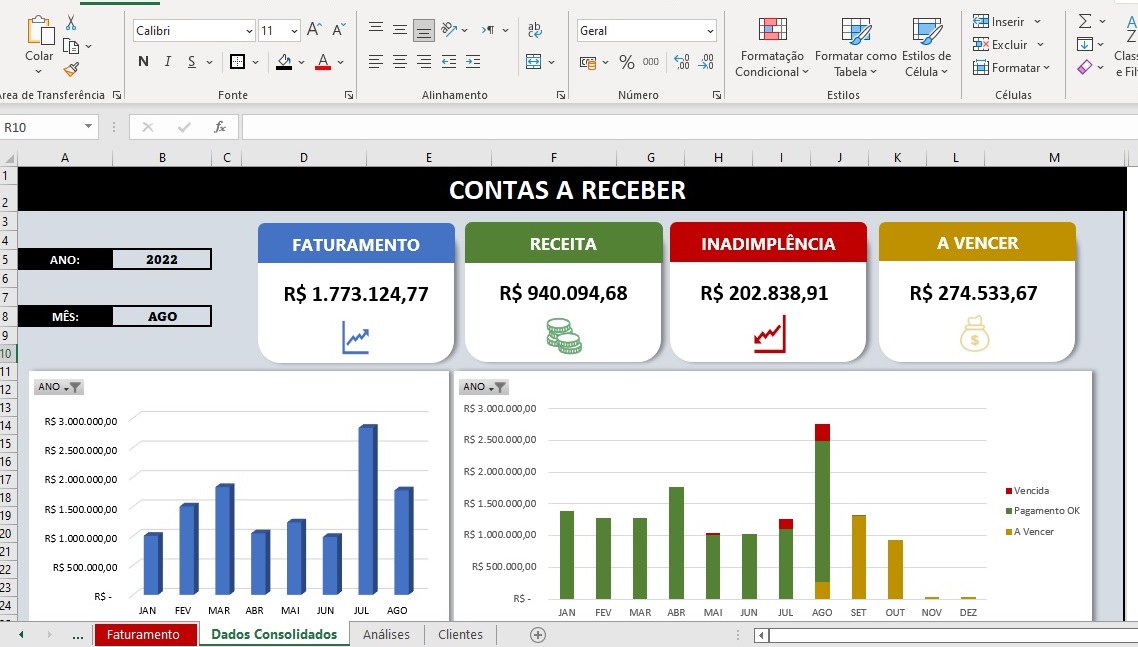1138x647 pixels.
Task: Click merge and center icon
Action: point(533,62)
